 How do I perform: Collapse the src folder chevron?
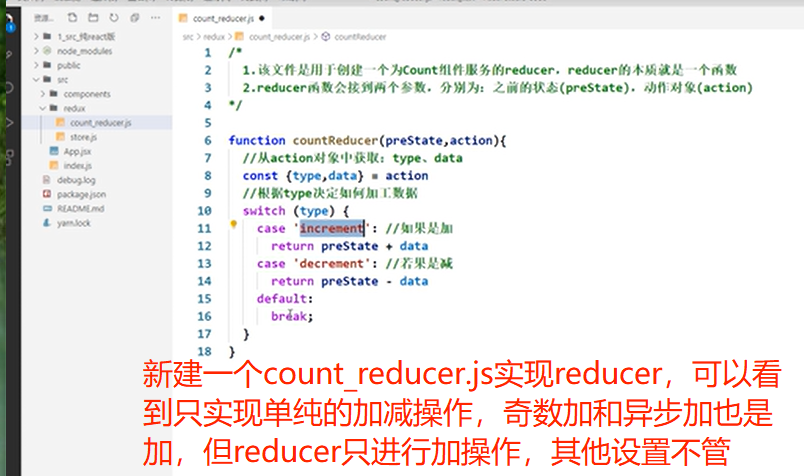pyautogui.click(x=36, y=80)
